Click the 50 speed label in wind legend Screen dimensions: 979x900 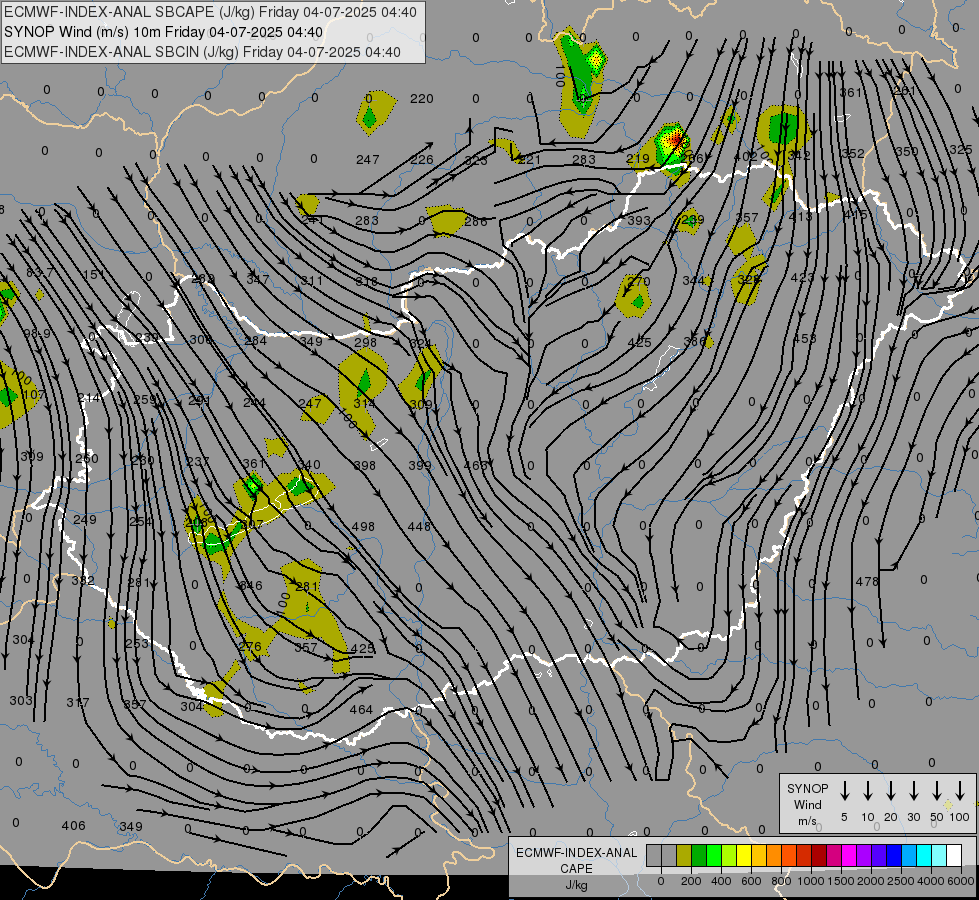pos(937,817)
